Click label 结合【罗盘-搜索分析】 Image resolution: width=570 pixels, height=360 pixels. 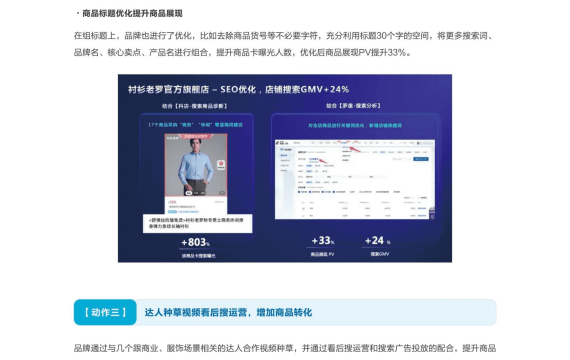(x=353, y=106)
